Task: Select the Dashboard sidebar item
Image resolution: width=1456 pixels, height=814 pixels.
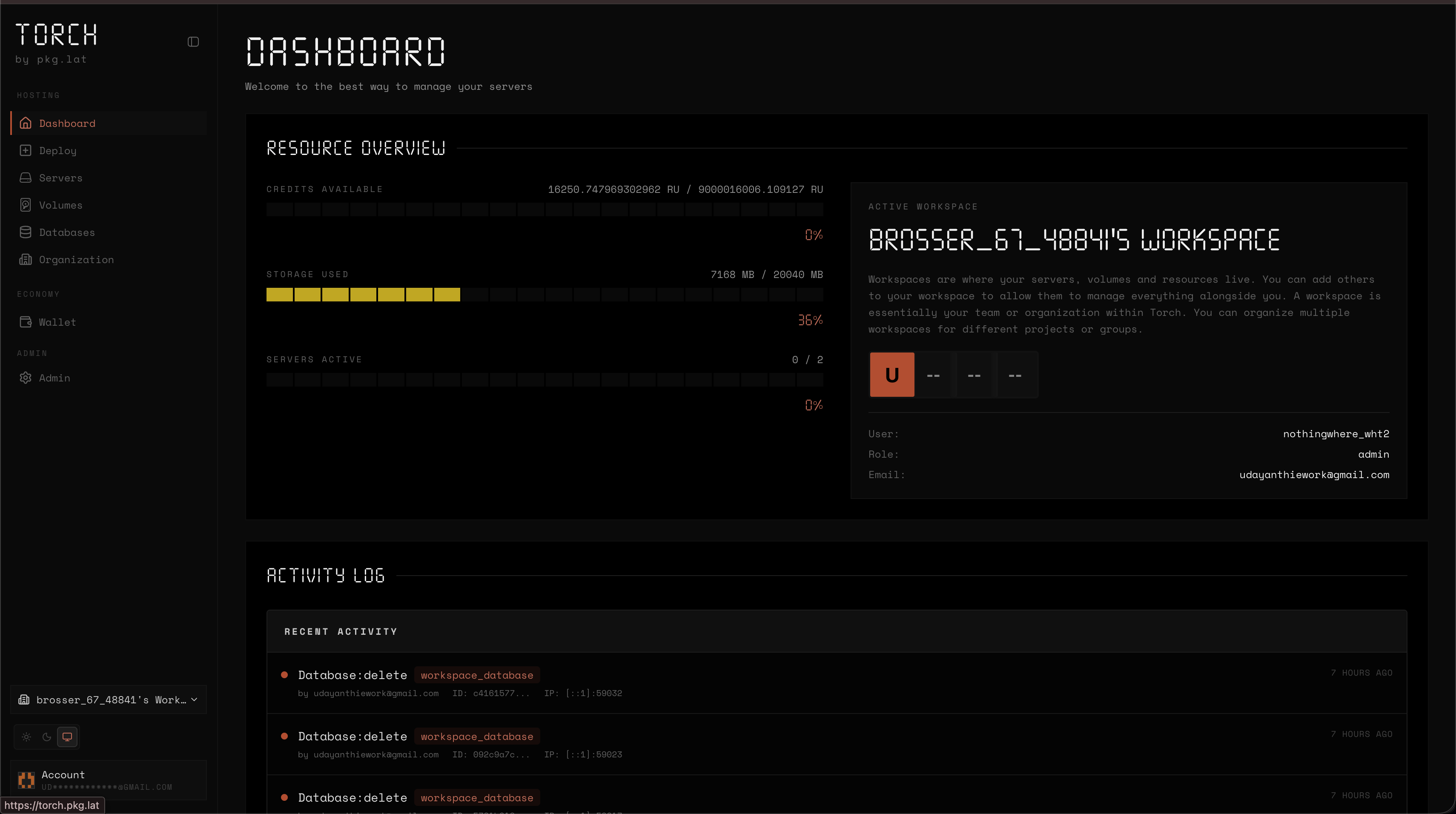Action: (109, 123)
